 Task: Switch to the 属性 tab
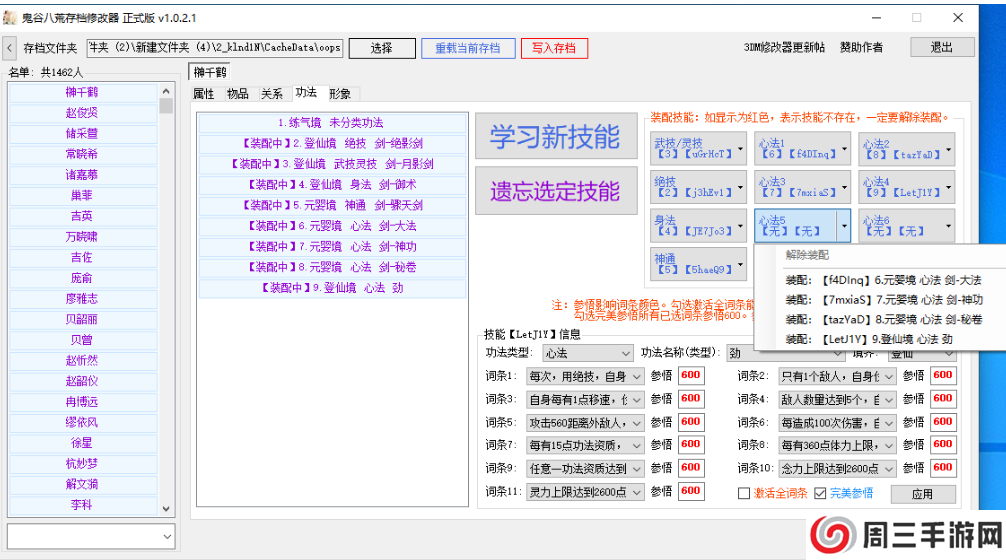[x=203, y=94]
